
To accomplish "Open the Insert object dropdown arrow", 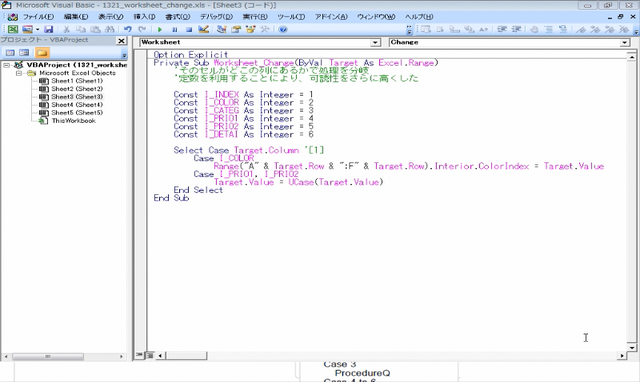I will [37, 29].
